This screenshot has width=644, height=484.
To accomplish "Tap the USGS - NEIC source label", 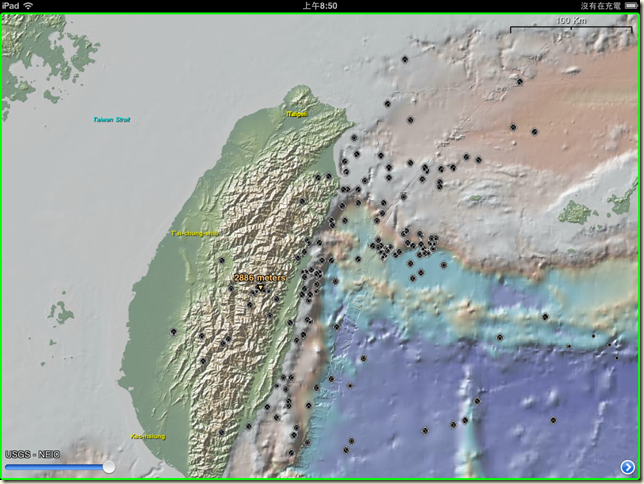I will 32,454.
